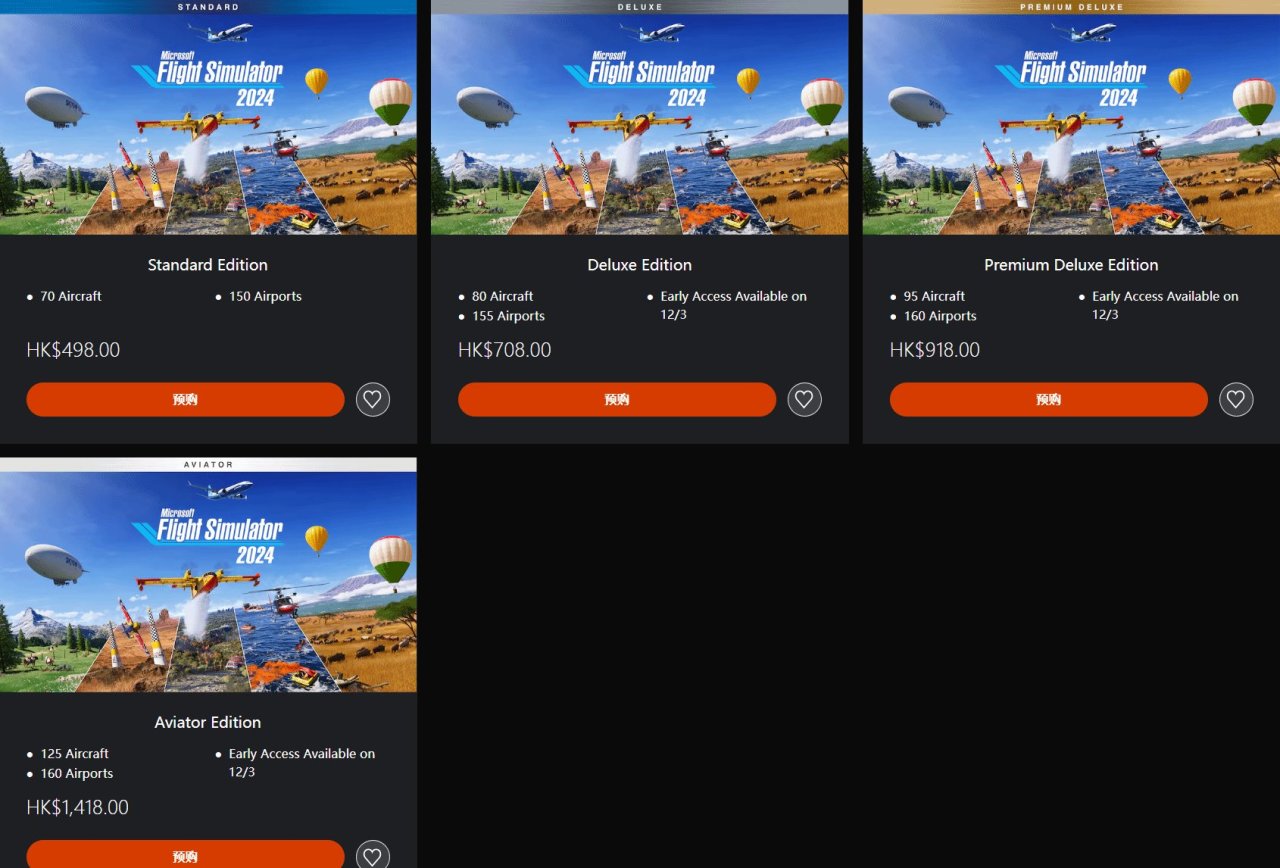Viewport: 1280px width, 868px height.
Task: Open the Aviator Edition cover image
Action: click(x=208, y=582)
